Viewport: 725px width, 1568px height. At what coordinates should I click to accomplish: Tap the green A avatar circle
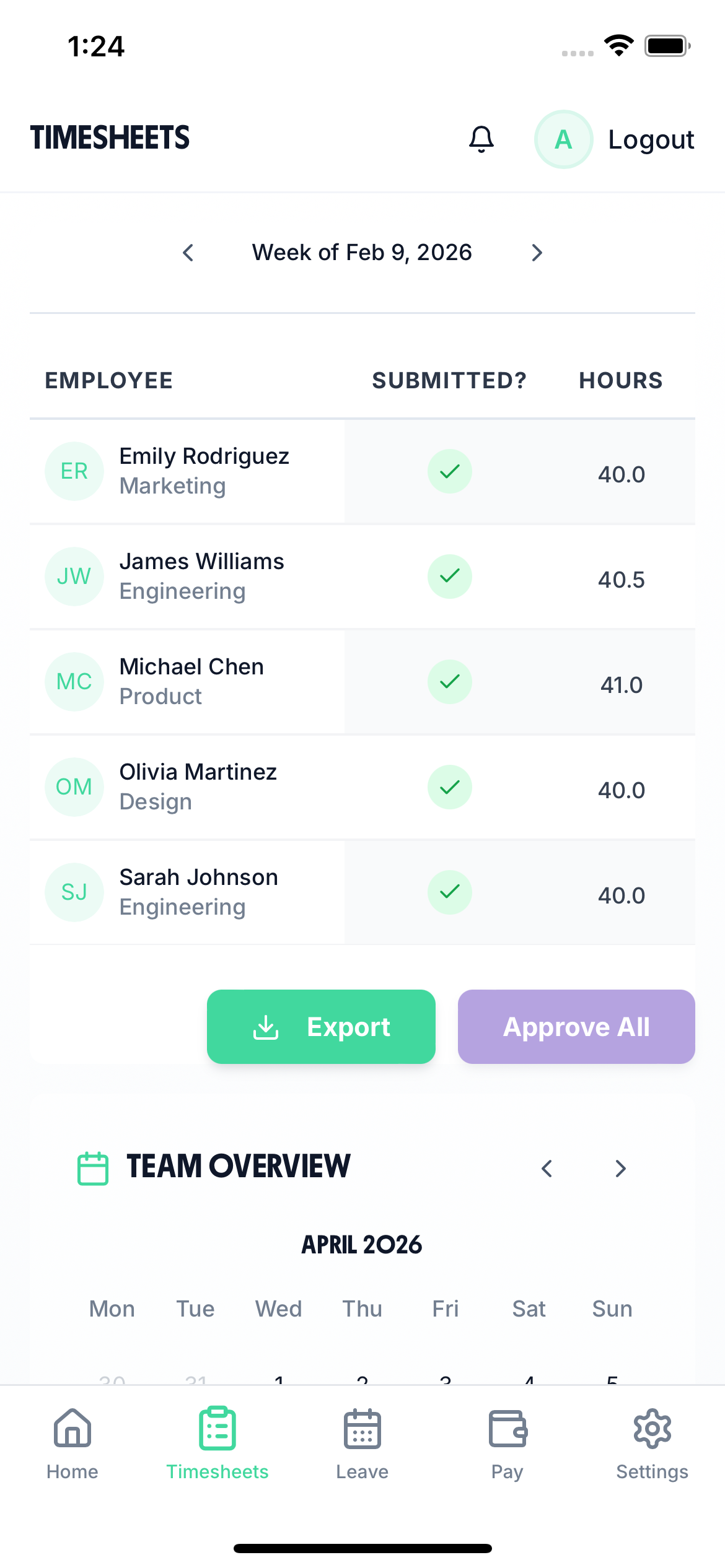click(x=563, y=139)
